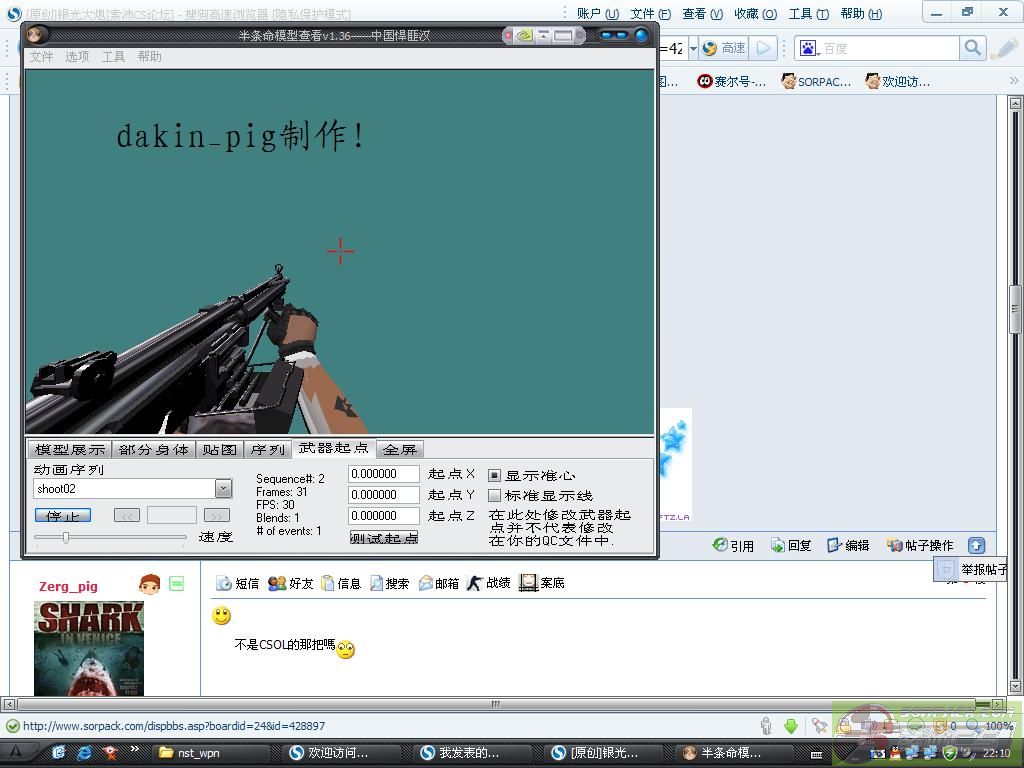Viewport: 1024px width, 768px height.
Task: Click the 回复 reply icon
Action: tap(777, 545)
